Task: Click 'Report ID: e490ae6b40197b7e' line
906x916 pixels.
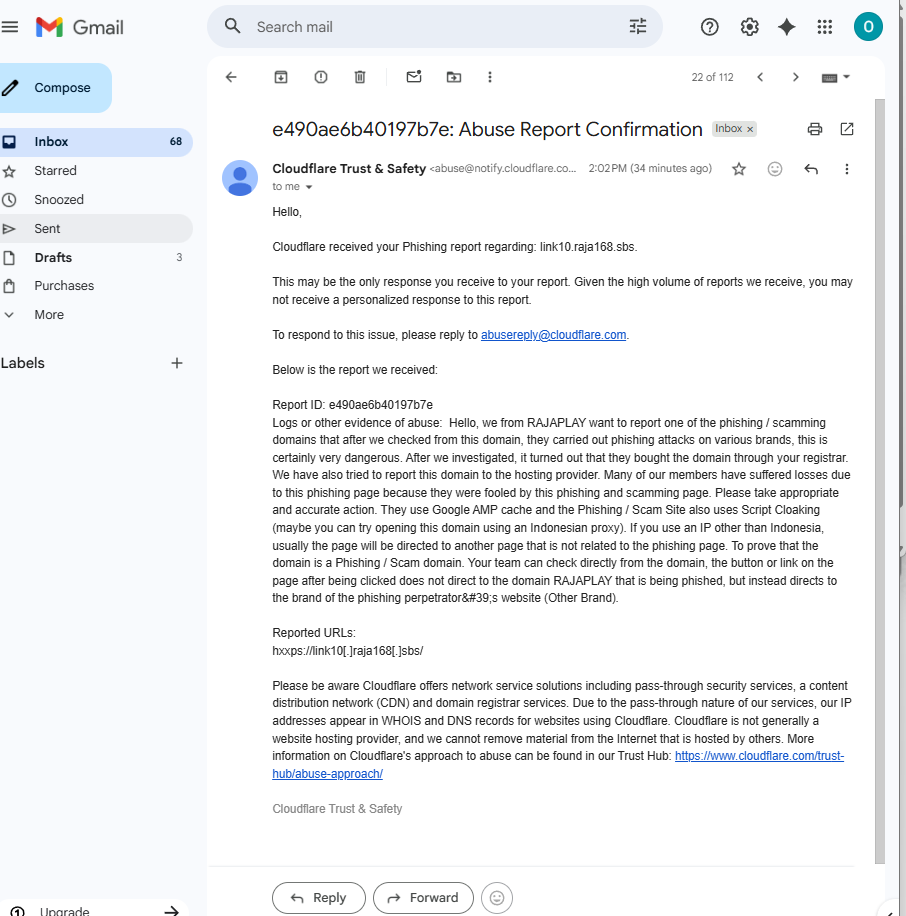Action: (352, 405)
